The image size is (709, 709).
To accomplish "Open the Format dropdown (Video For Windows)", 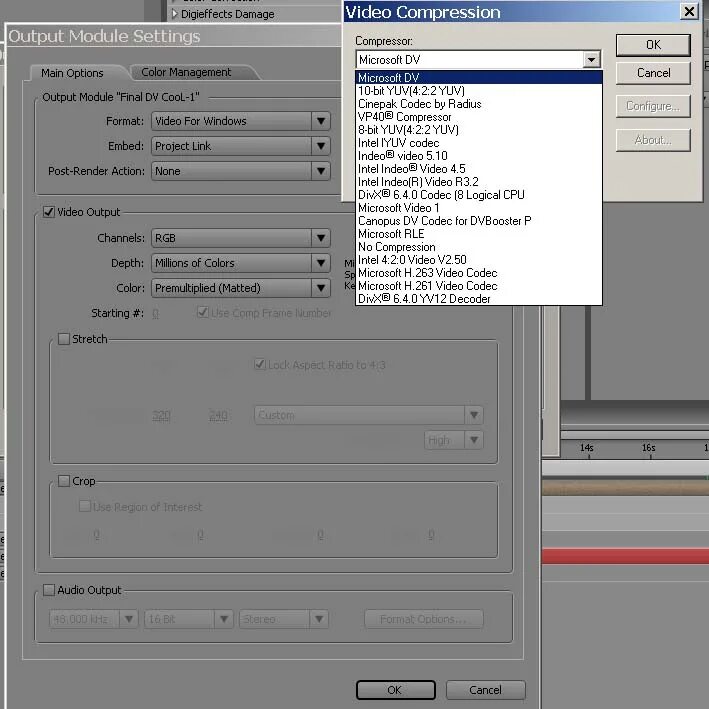I will [x=241, y=121].
